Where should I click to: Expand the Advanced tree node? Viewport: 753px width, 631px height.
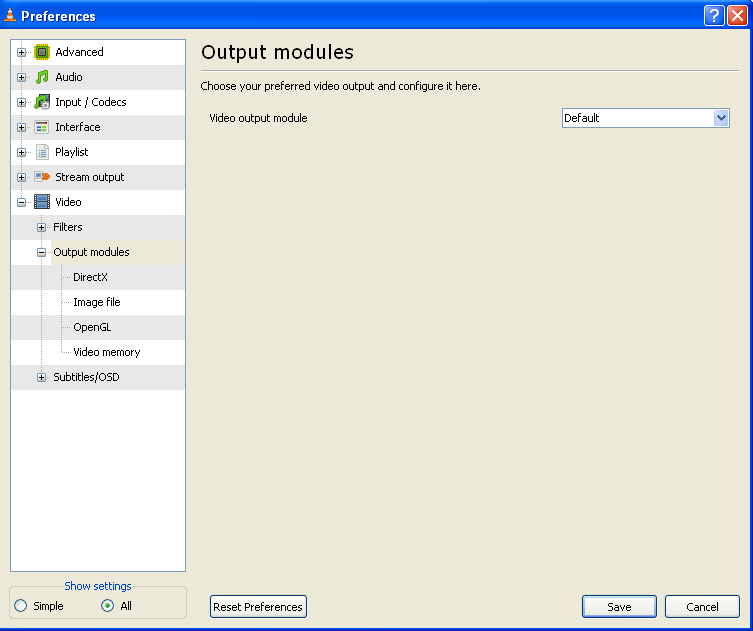21,52
